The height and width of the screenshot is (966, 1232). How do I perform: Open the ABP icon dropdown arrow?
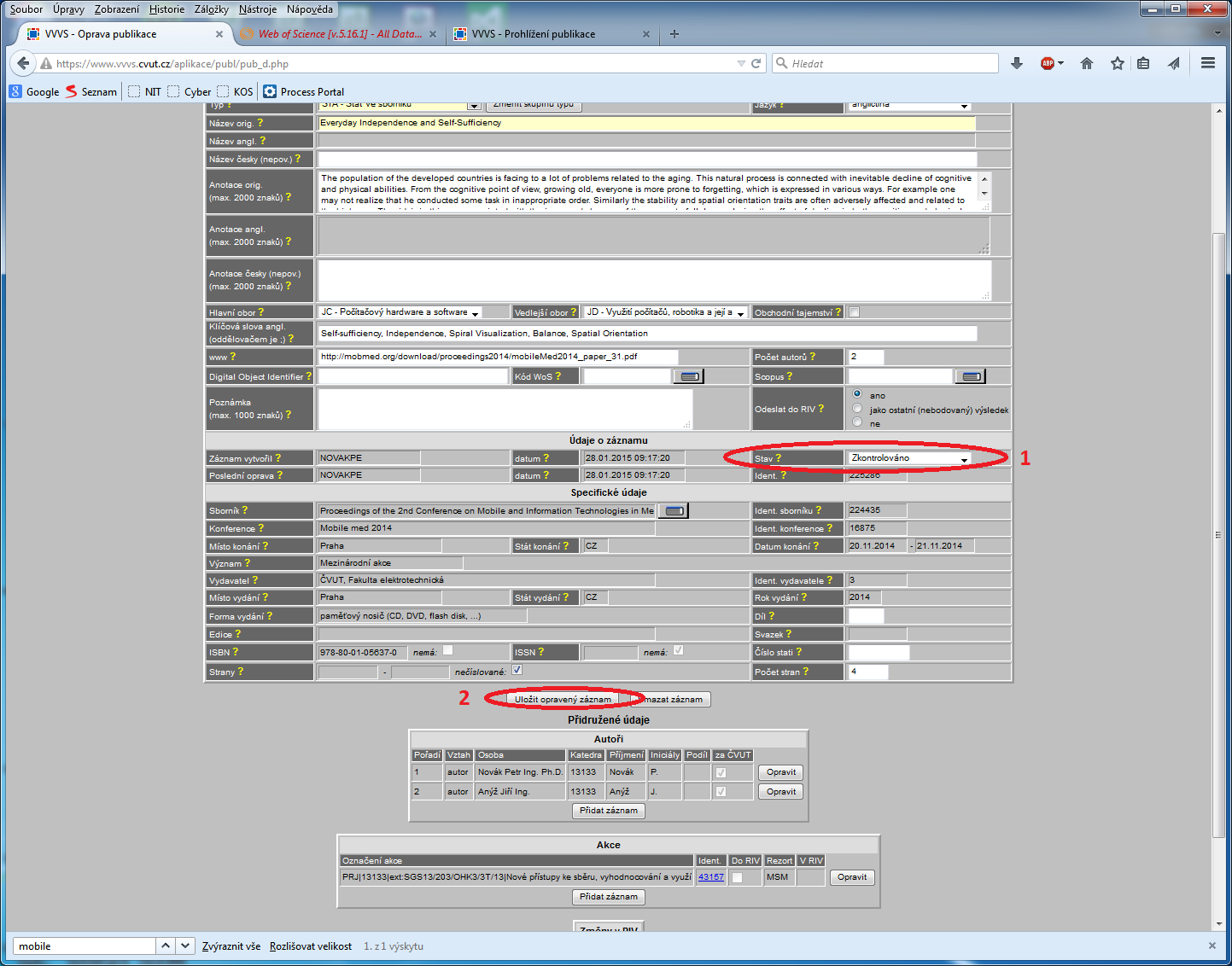(x=1060, y=63)
